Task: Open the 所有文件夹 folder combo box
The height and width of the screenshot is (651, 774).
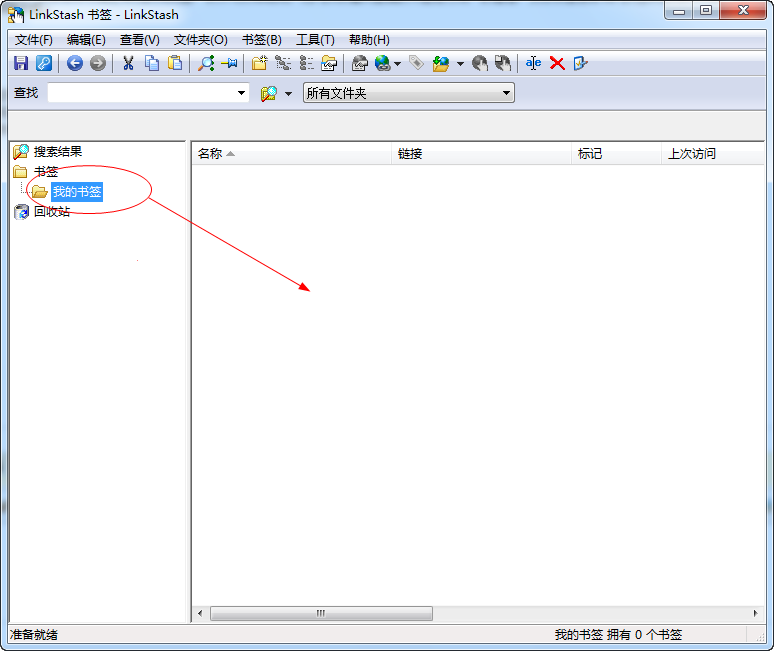Action: pyautogui.click(x=409, y=93)
